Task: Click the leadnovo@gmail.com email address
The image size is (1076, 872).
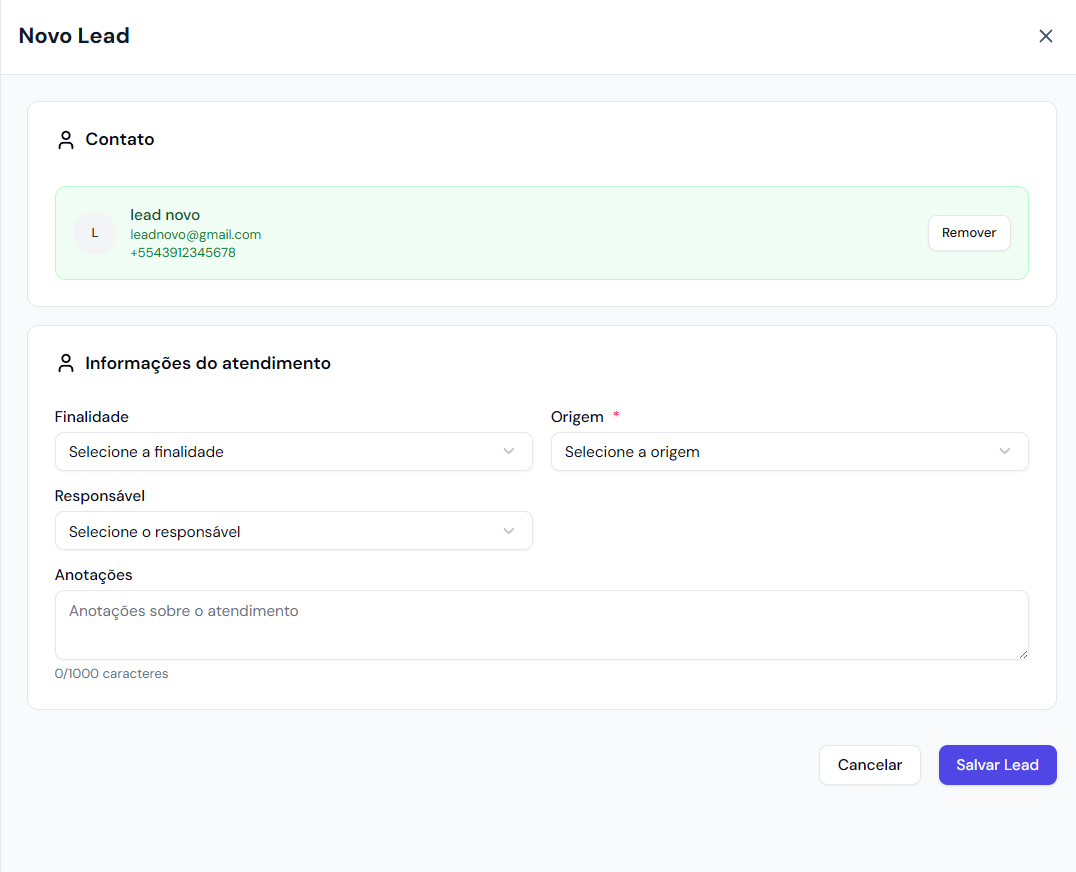Action: (x=196, y=234)
